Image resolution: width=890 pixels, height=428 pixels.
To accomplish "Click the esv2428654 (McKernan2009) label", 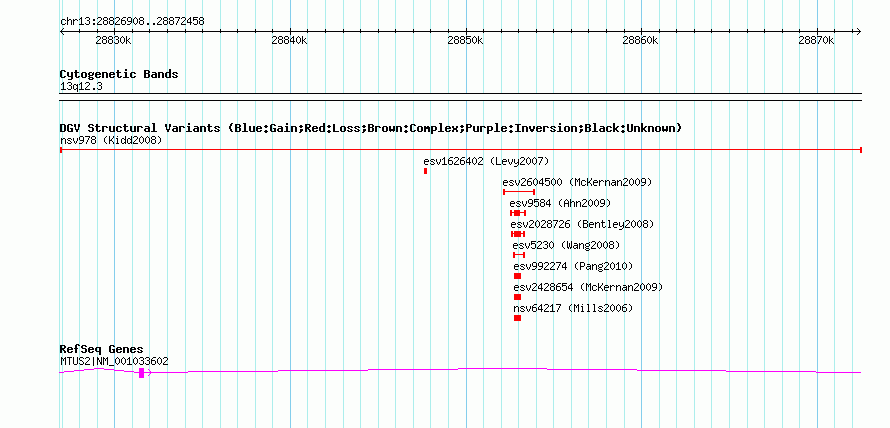I will click(588, 287).
